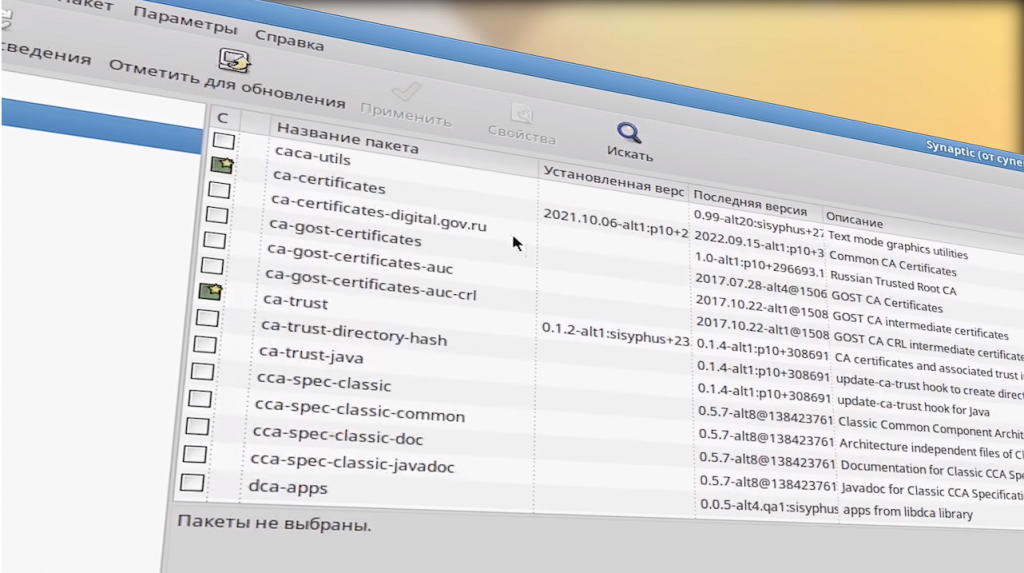Toggle installed status box for ca-trust
1024x573 pixels.
(x=210, y=291)
